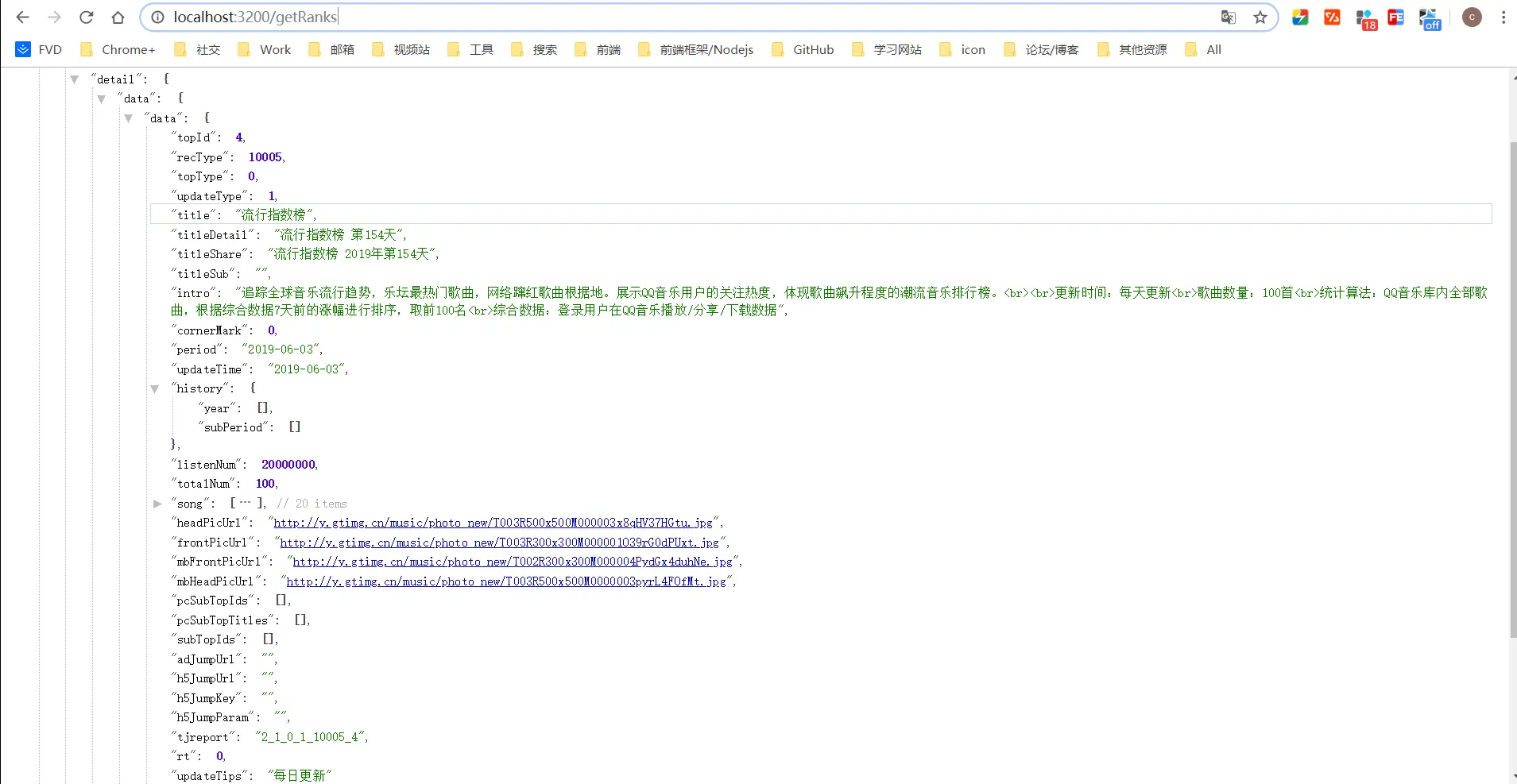Open the mbFrontPicUrl image link
This screenshot has height=784, width=1517.
tap(513, 562)
